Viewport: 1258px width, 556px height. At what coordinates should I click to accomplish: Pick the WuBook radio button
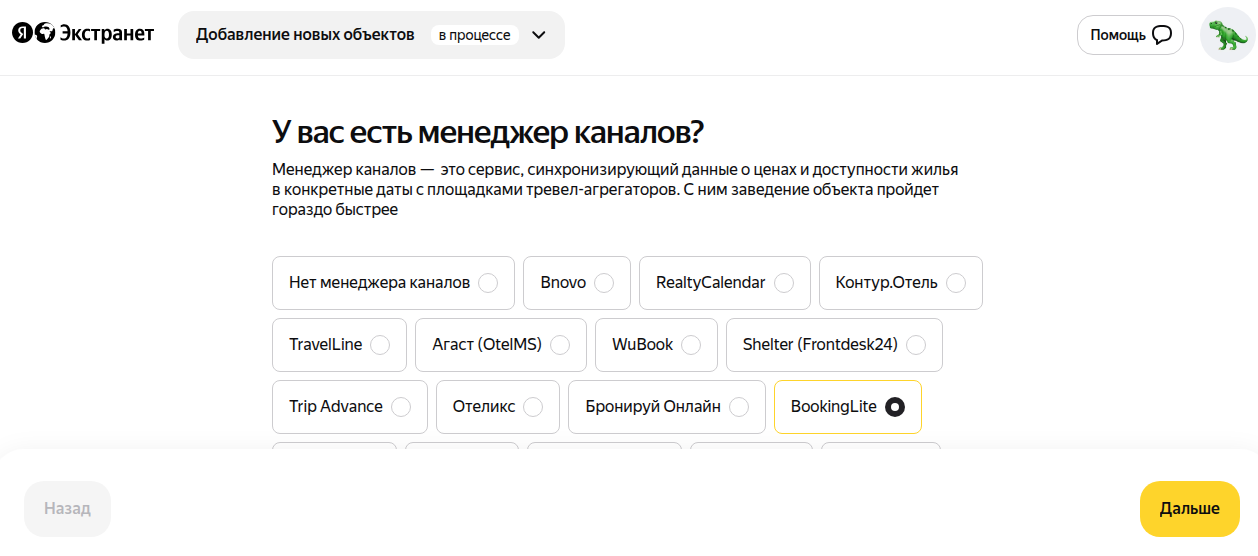tap(690, 345)
